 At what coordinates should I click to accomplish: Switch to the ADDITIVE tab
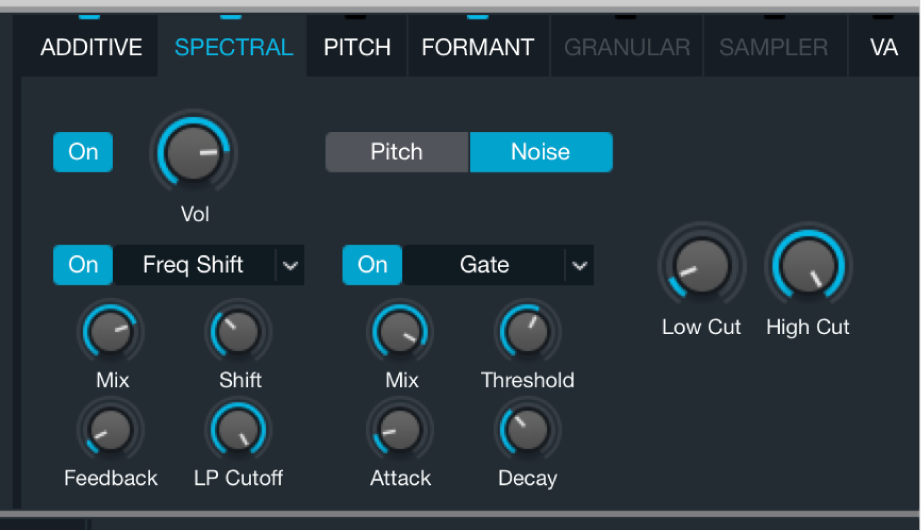click(x=91, y=47)
